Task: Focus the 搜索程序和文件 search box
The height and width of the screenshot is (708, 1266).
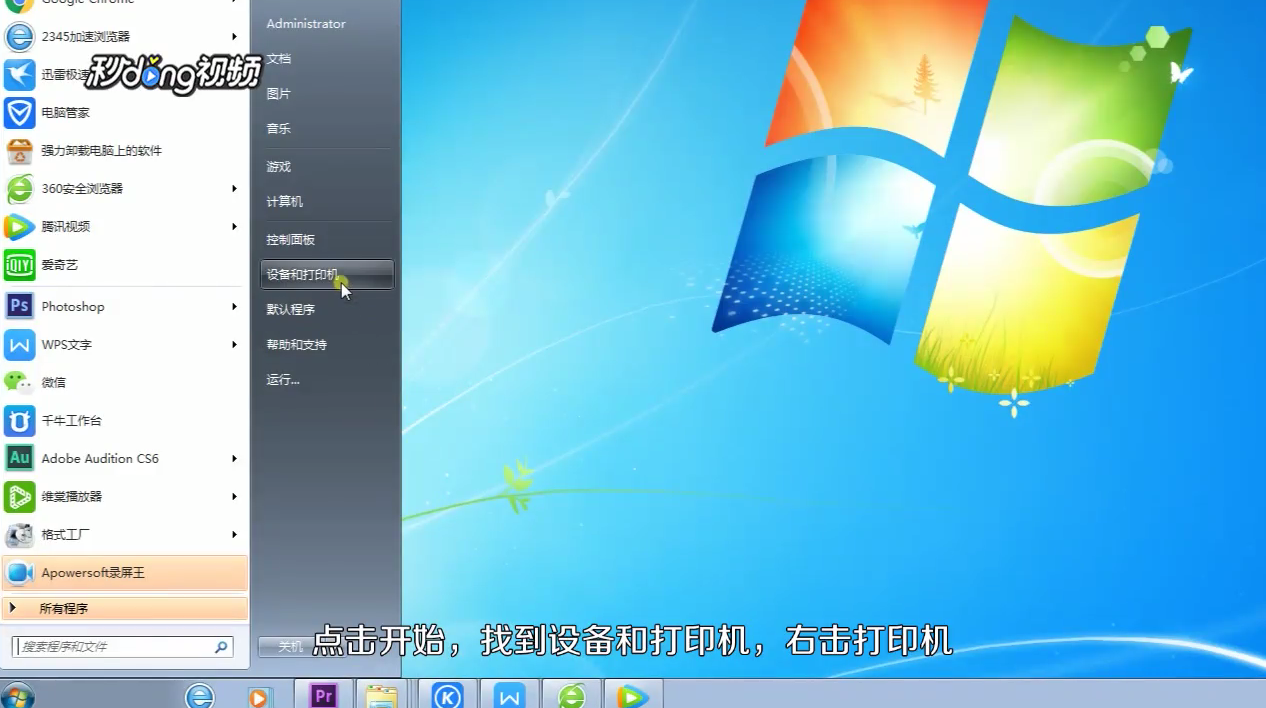Action: [x=123, y=647]
